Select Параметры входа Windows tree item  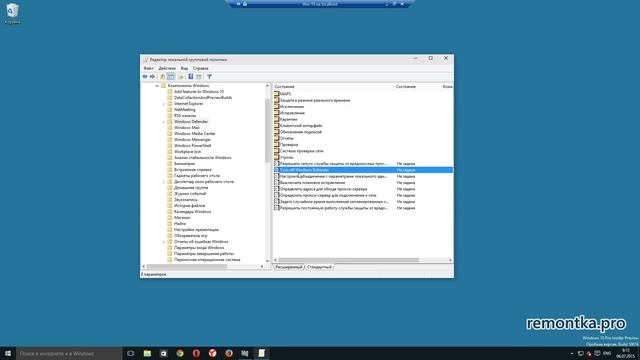click(x=199, y=248)
